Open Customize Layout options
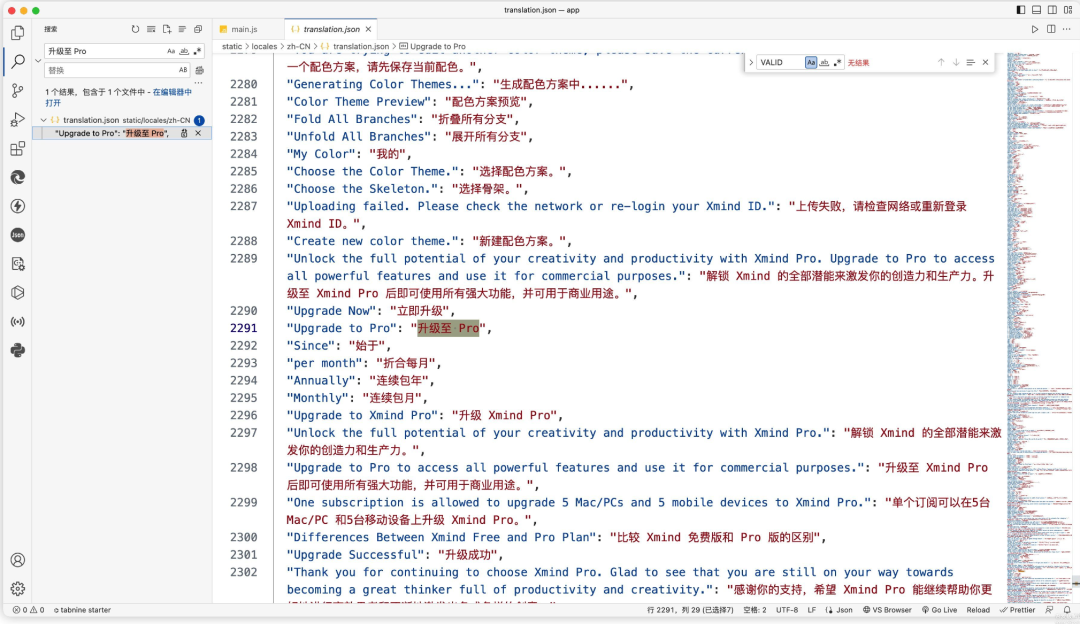The image size is (1080, 624). 1068,10
